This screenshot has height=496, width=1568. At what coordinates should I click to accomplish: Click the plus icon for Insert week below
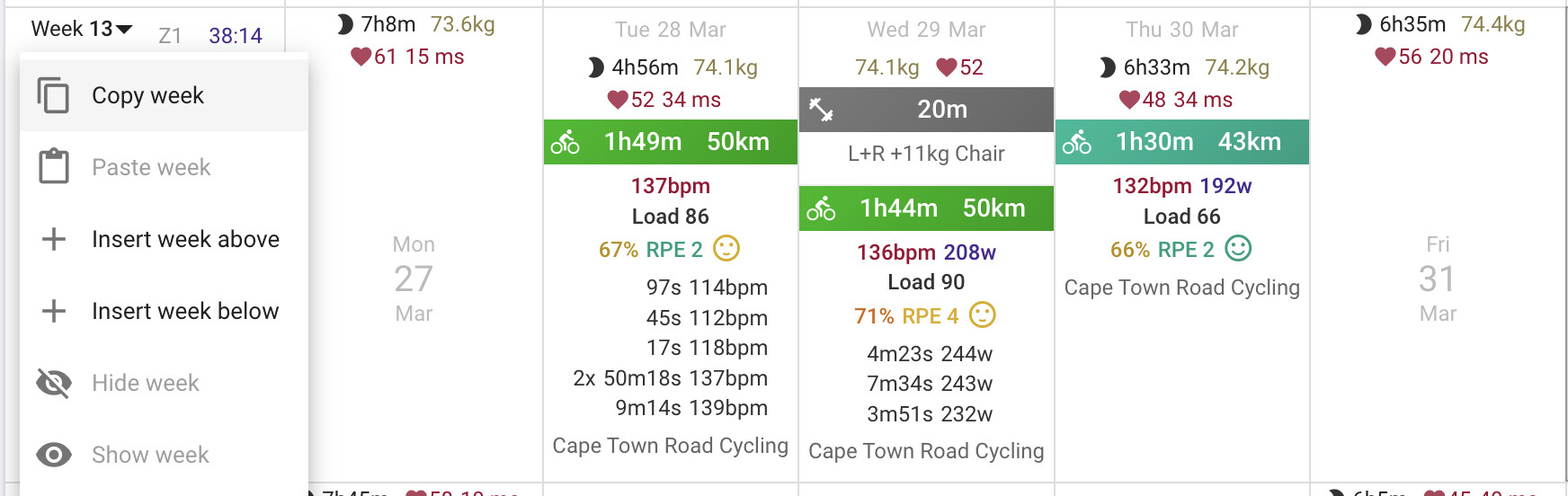[54, 311]
